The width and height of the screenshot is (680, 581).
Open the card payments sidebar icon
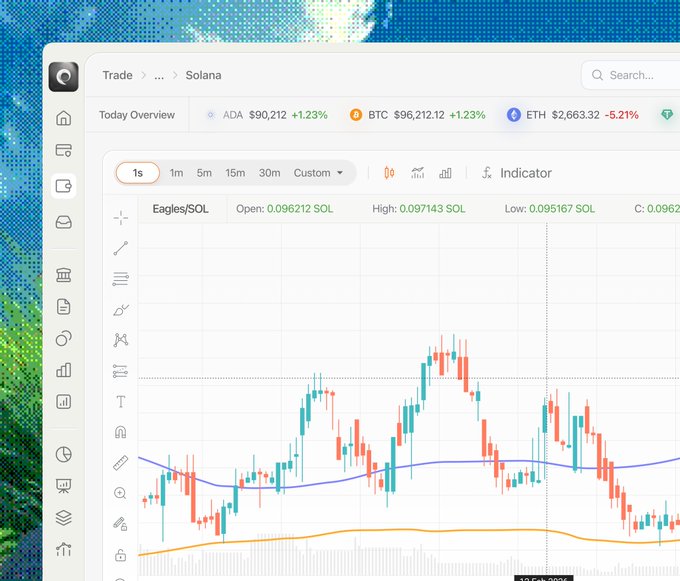click(64, 150)
